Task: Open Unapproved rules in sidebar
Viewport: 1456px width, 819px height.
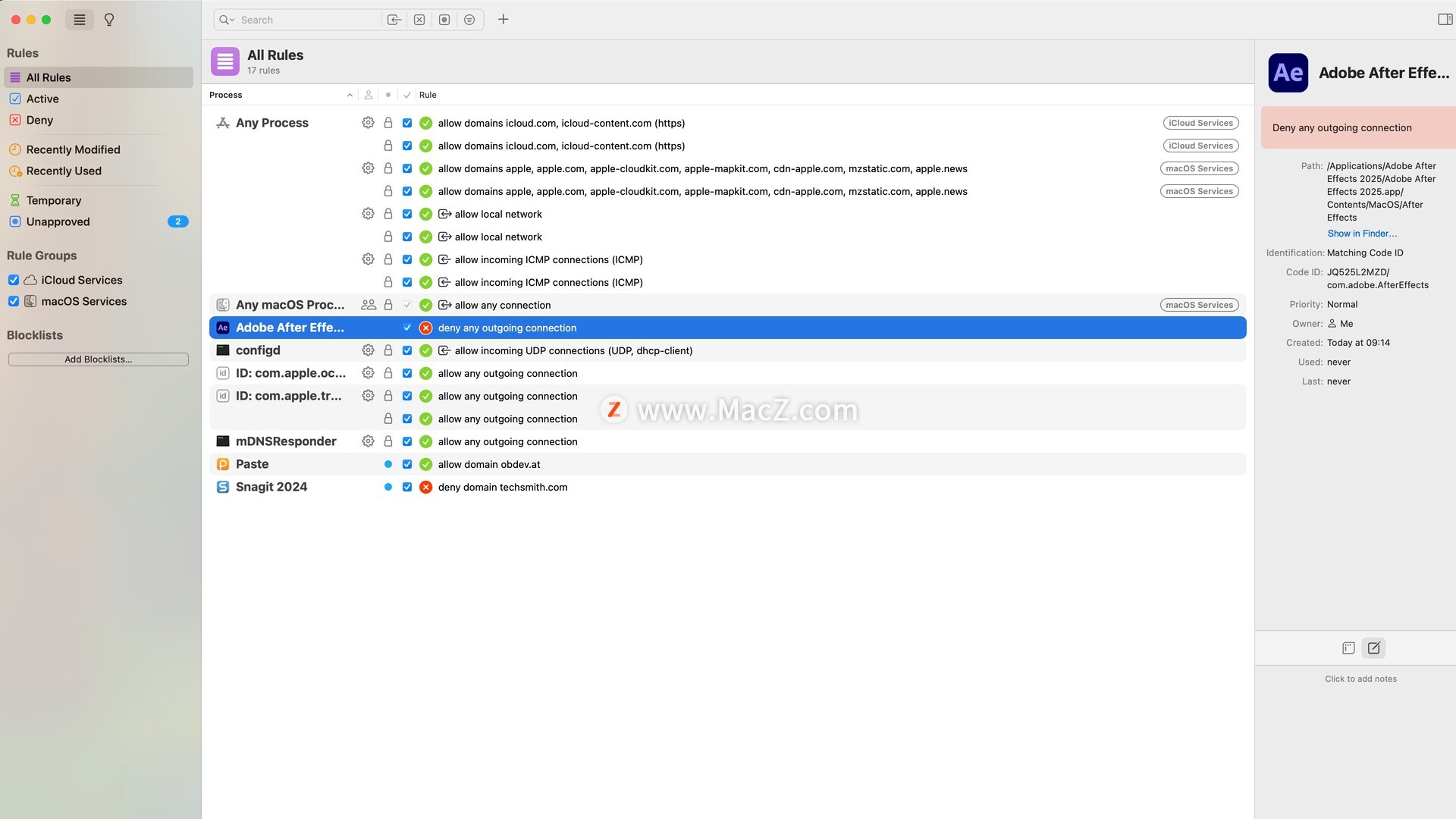Action: (x=99, y=221)
